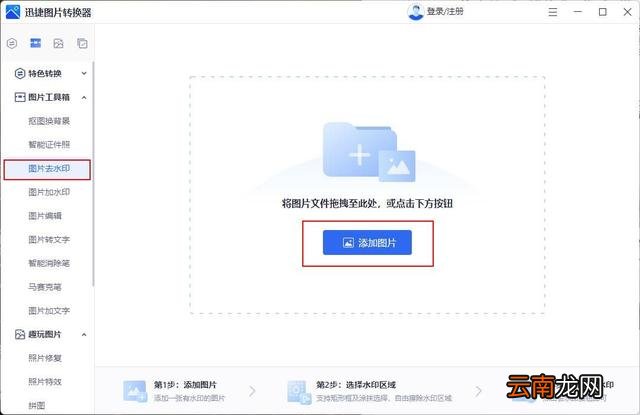
Task: Click the 登录/注册 link
Action: (x=445, y=11)
